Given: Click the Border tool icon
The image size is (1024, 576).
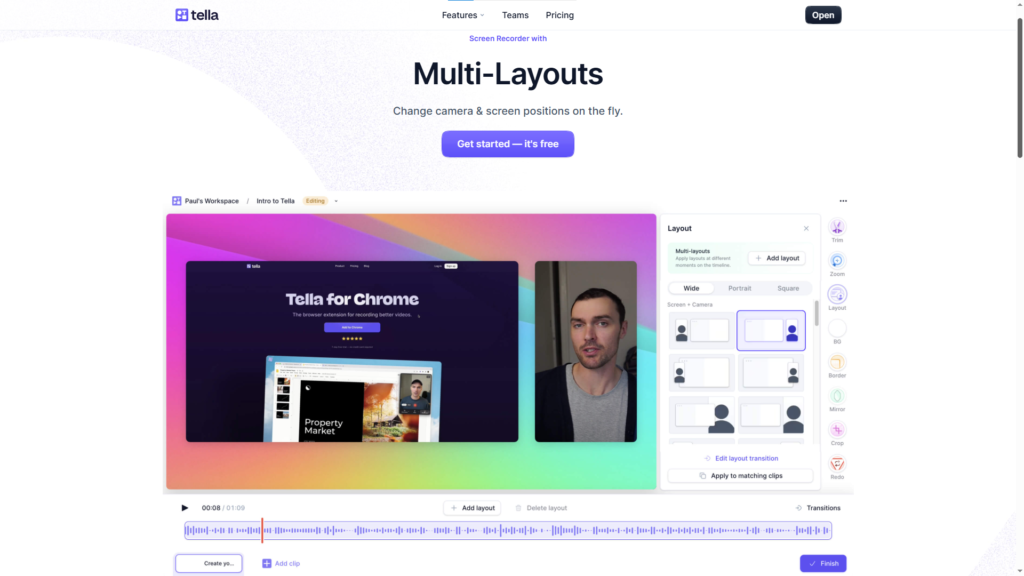Looking at the screenshot, I should (837, 363).
